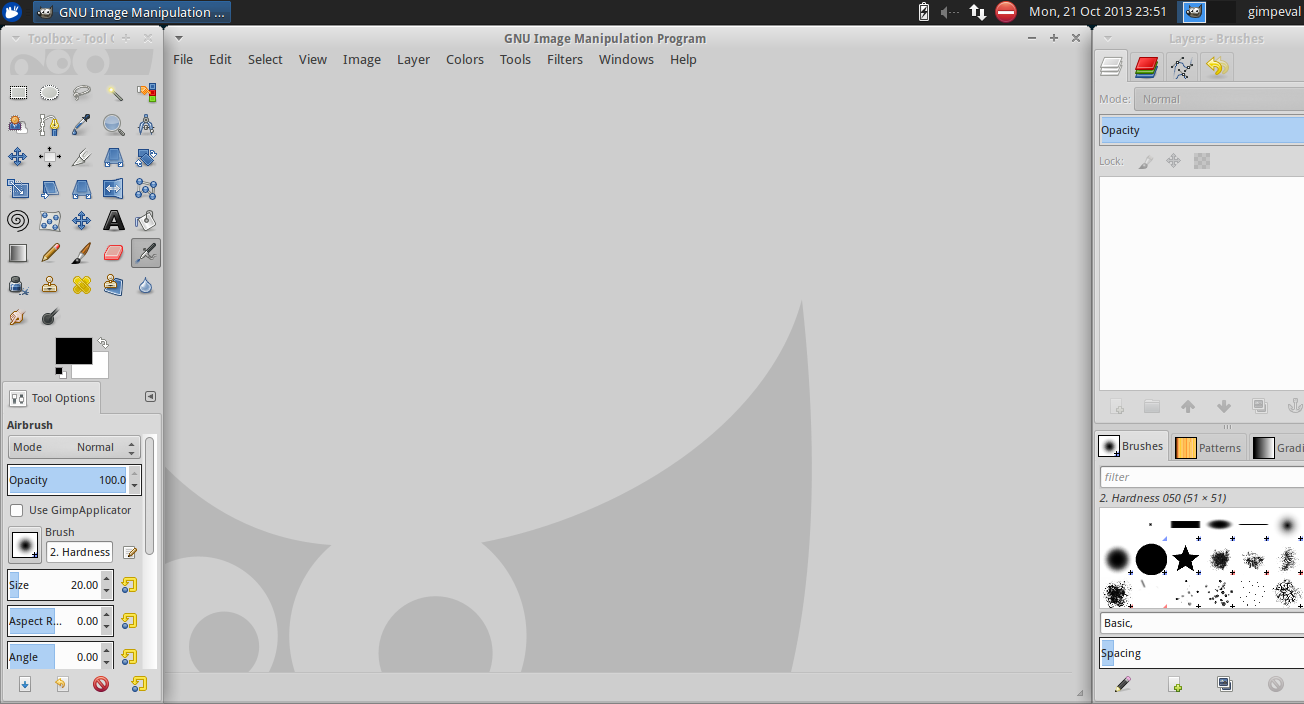Select the Blur/Sharpen droplet tool
The height and width of the screenshot is (704, 1304).
click(x=146, y=285)
